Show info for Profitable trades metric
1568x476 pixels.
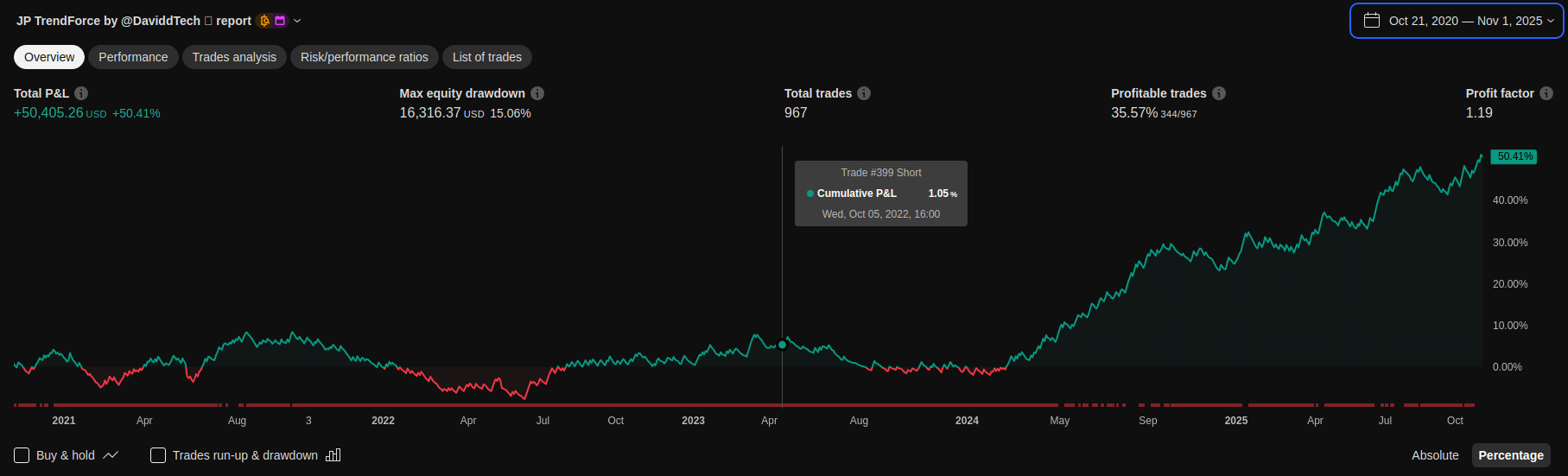click(1219, 93)
